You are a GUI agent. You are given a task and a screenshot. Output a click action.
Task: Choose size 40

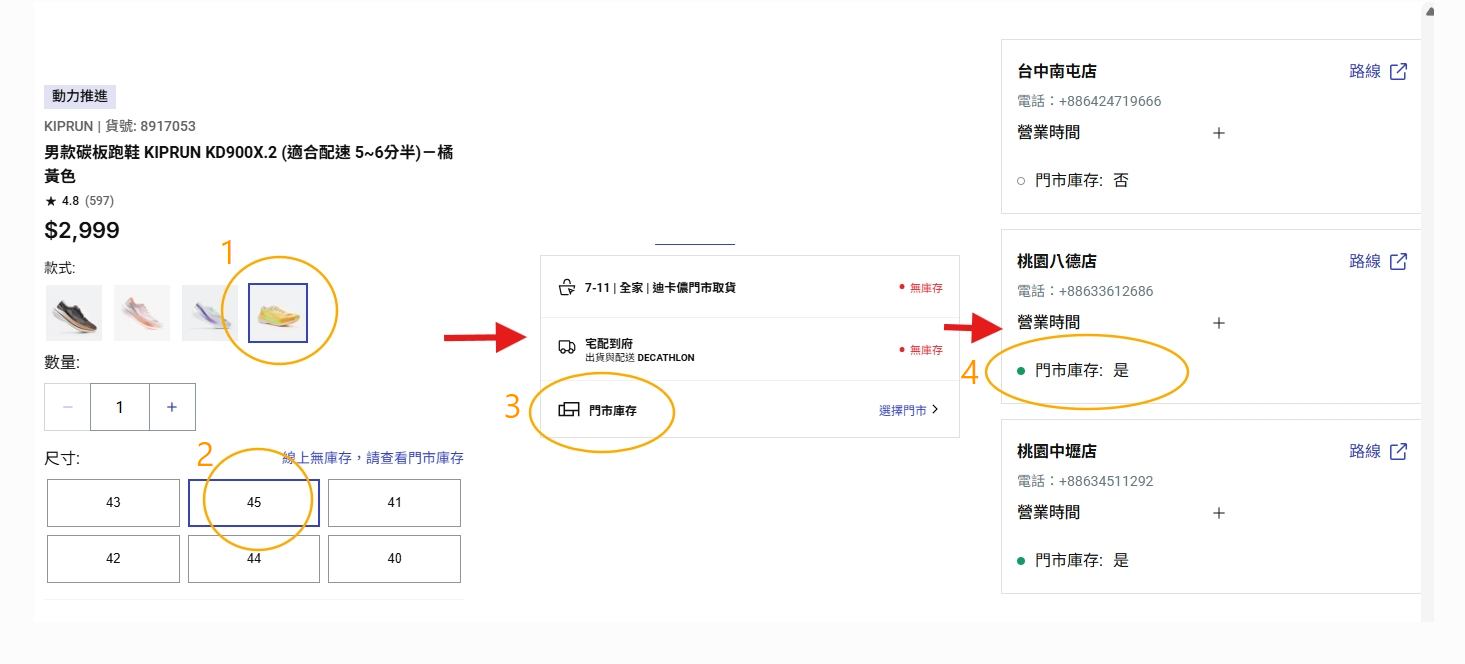coord(394,559)
